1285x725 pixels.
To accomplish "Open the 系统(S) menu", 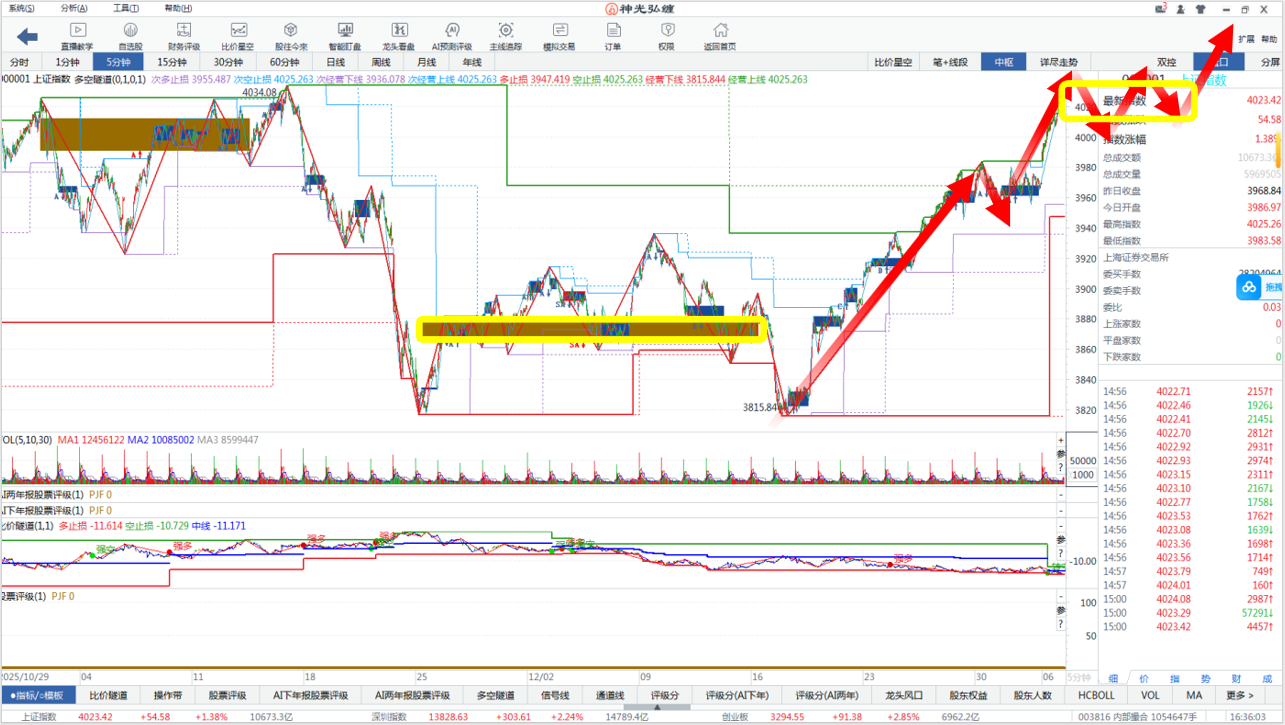I will click(21, 8).
